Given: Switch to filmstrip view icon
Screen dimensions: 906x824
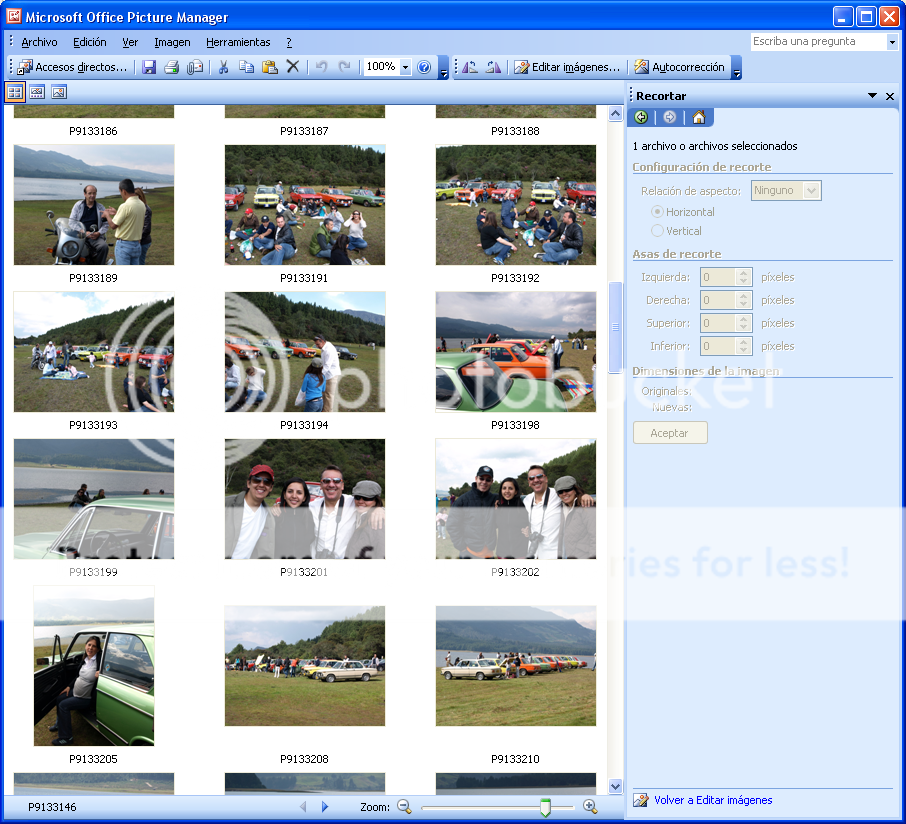Looking at the screenshot, I should pyautogui.click(x=37, y=92).
